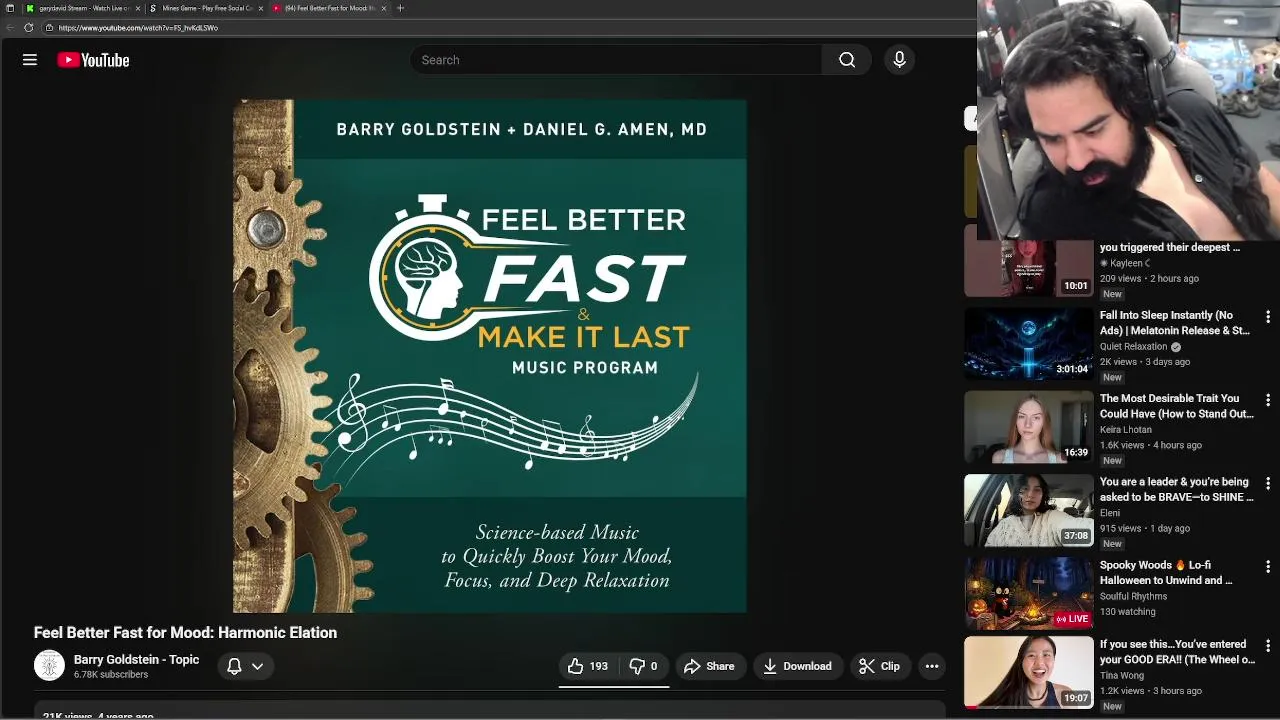Download the video

(797, 666)
